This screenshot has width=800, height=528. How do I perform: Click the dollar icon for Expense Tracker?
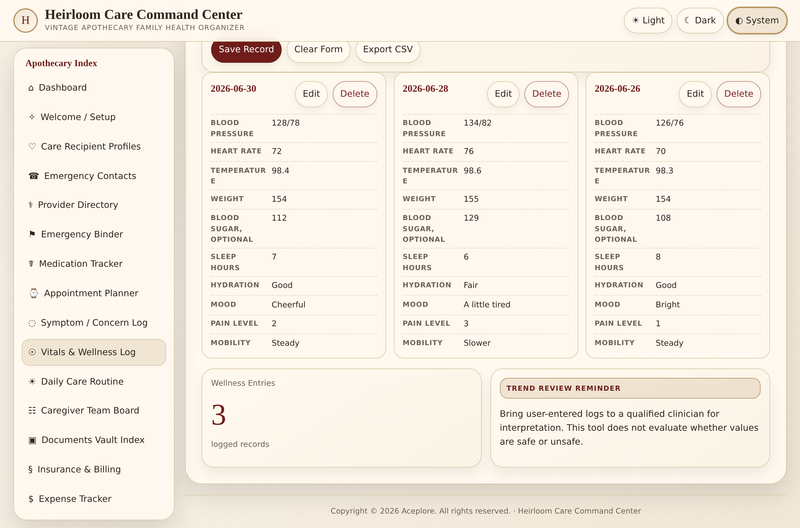[x=31, y=499]
